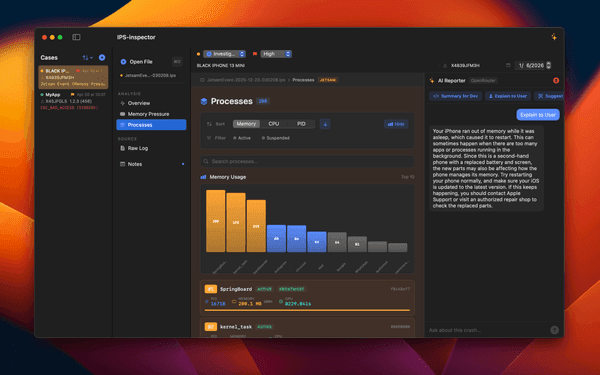Reverse sort order with arrow button
This screenshot has width=600, height=375.
click(x=325, y=124)
